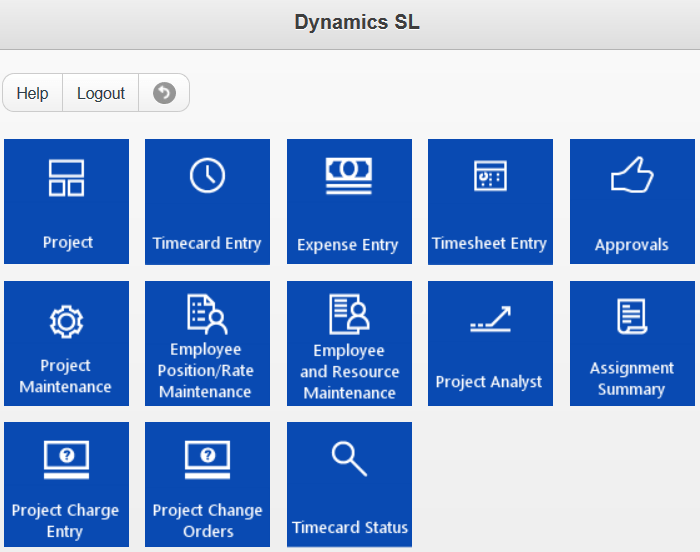Screen dimensions: 700x552
Task: Open the Approvals tile
Action: click(x=633, y=201)
